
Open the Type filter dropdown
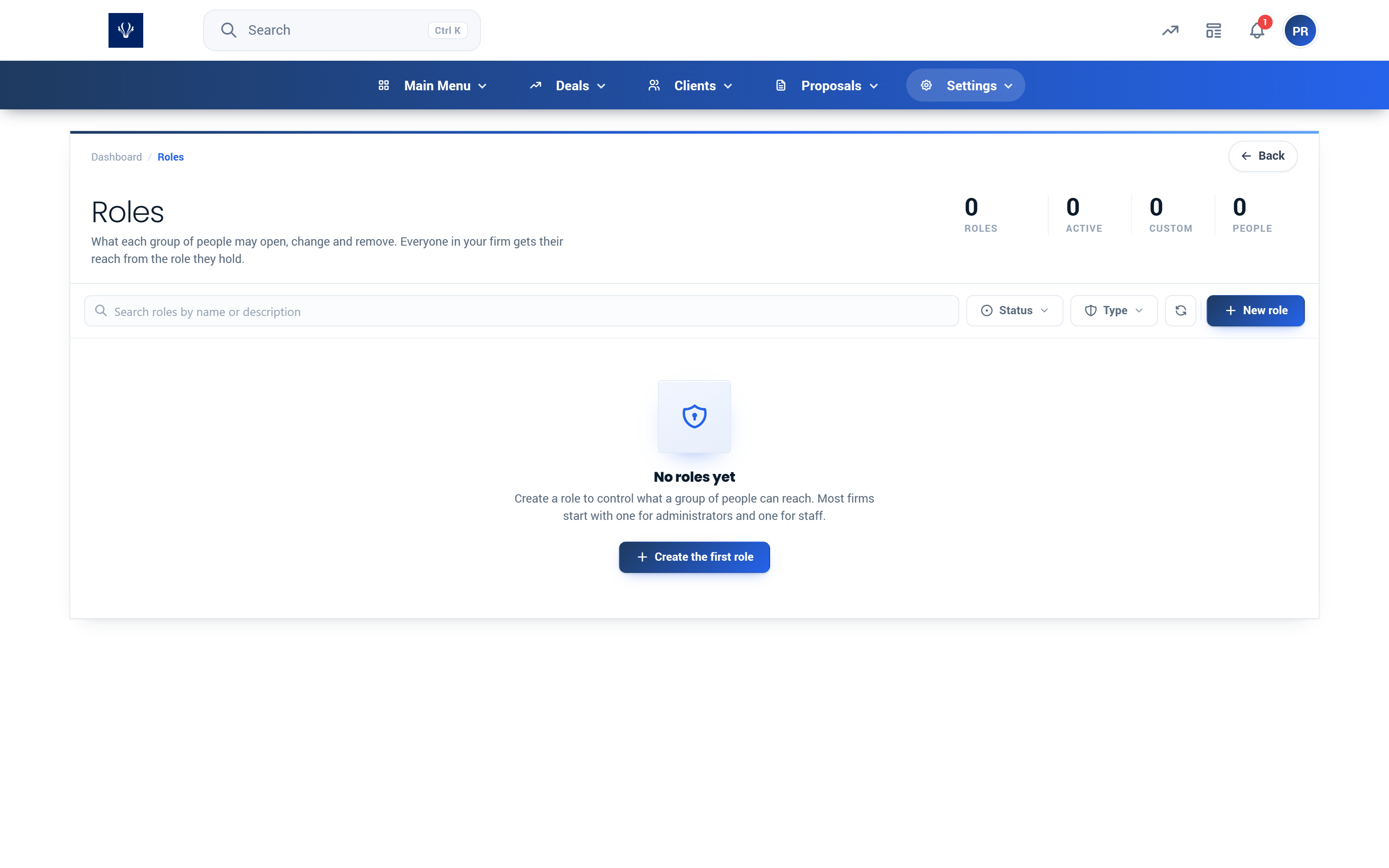(1113, 311)
